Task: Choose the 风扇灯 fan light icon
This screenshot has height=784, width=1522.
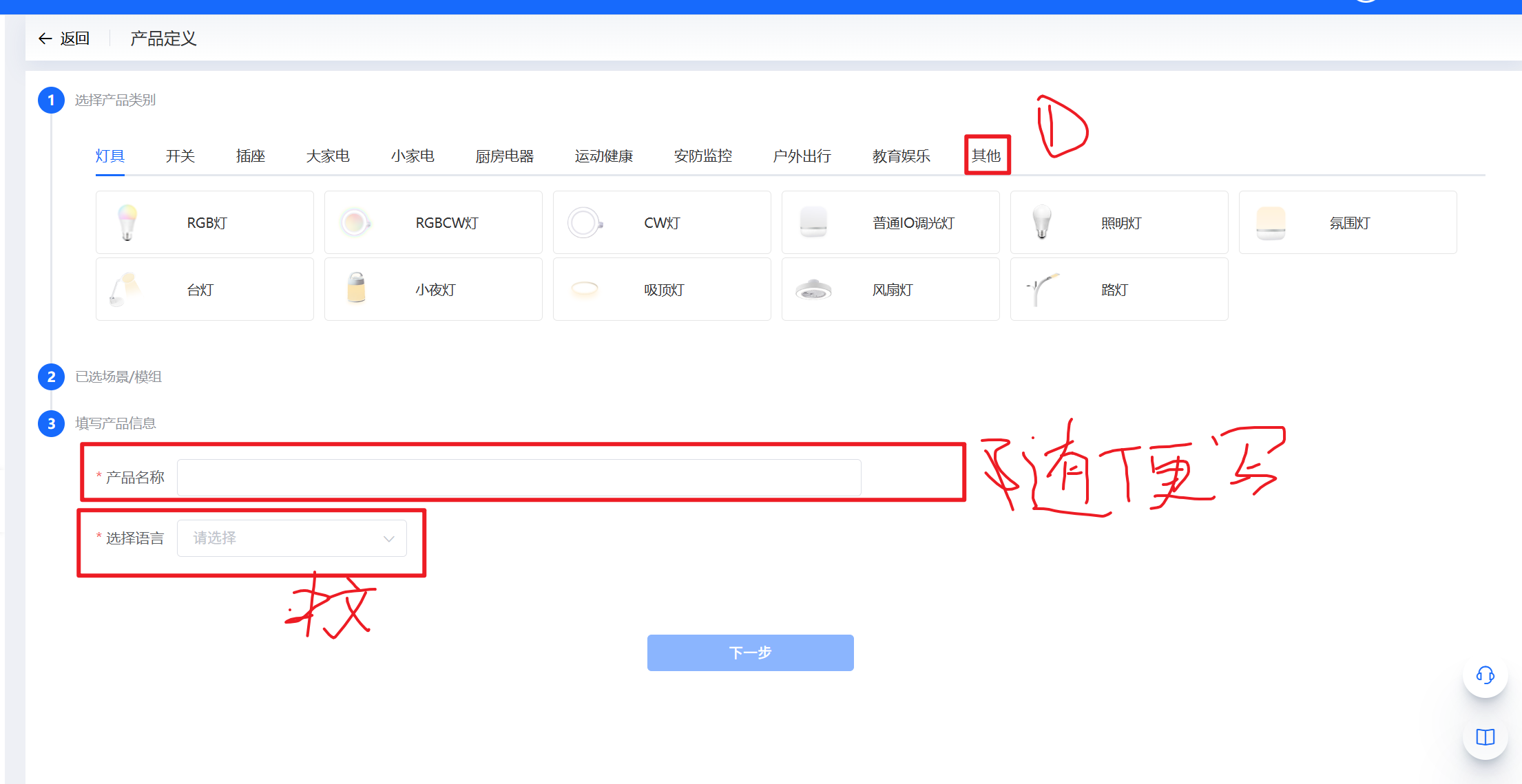Action: click(813, 290)
